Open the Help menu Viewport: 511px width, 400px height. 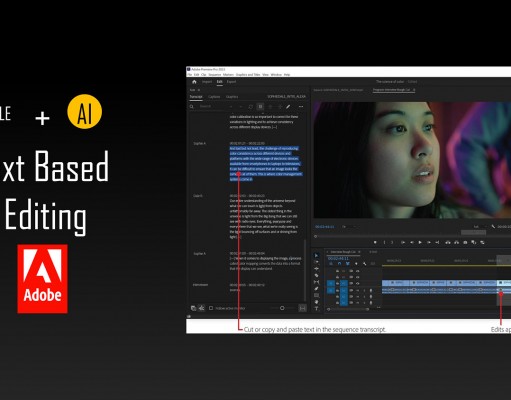287,75
